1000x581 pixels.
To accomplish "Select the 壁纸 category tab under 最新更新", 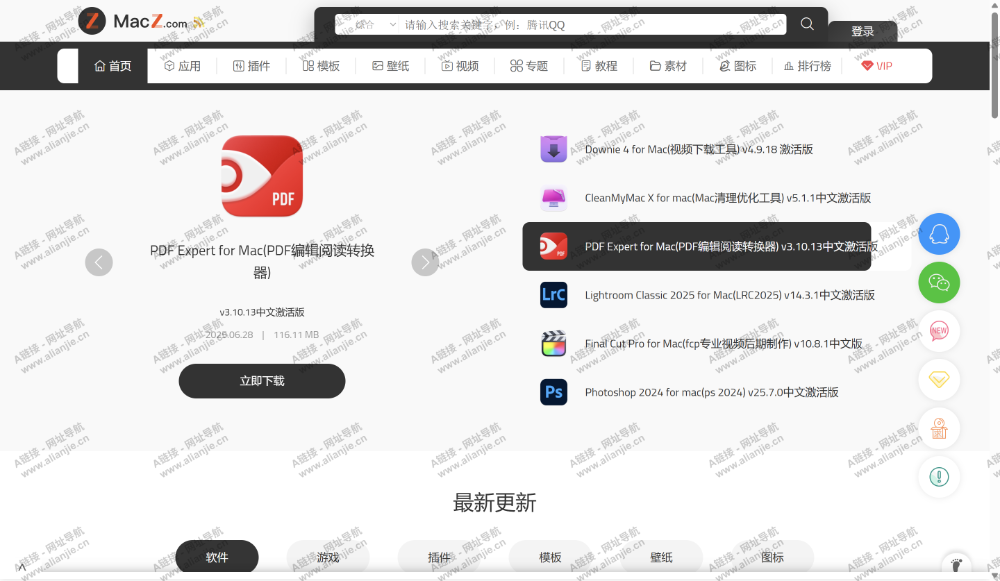I will (661, 557).
